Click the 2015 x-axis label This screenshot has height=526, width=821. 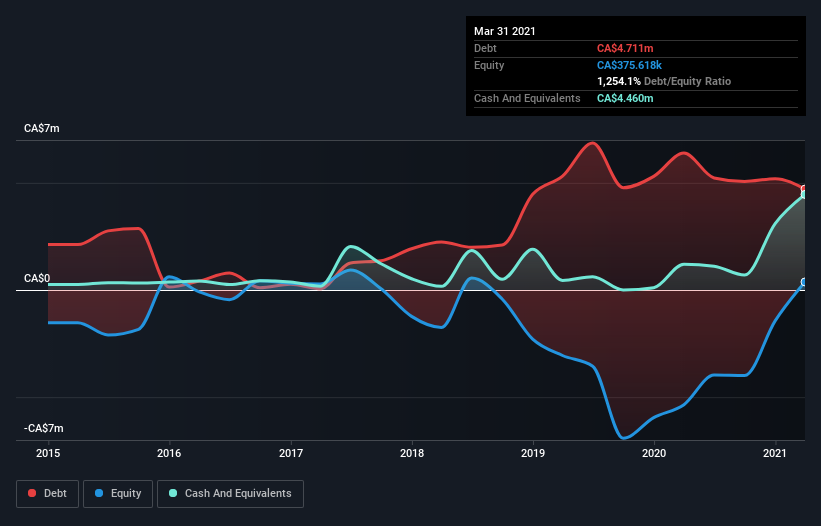tap(48, 453)
